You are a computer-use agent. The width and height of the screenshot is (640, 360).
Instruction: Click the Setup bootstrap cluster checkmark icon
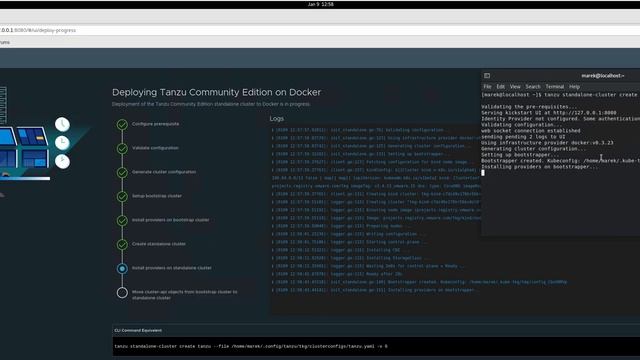(x=122, y=197)
